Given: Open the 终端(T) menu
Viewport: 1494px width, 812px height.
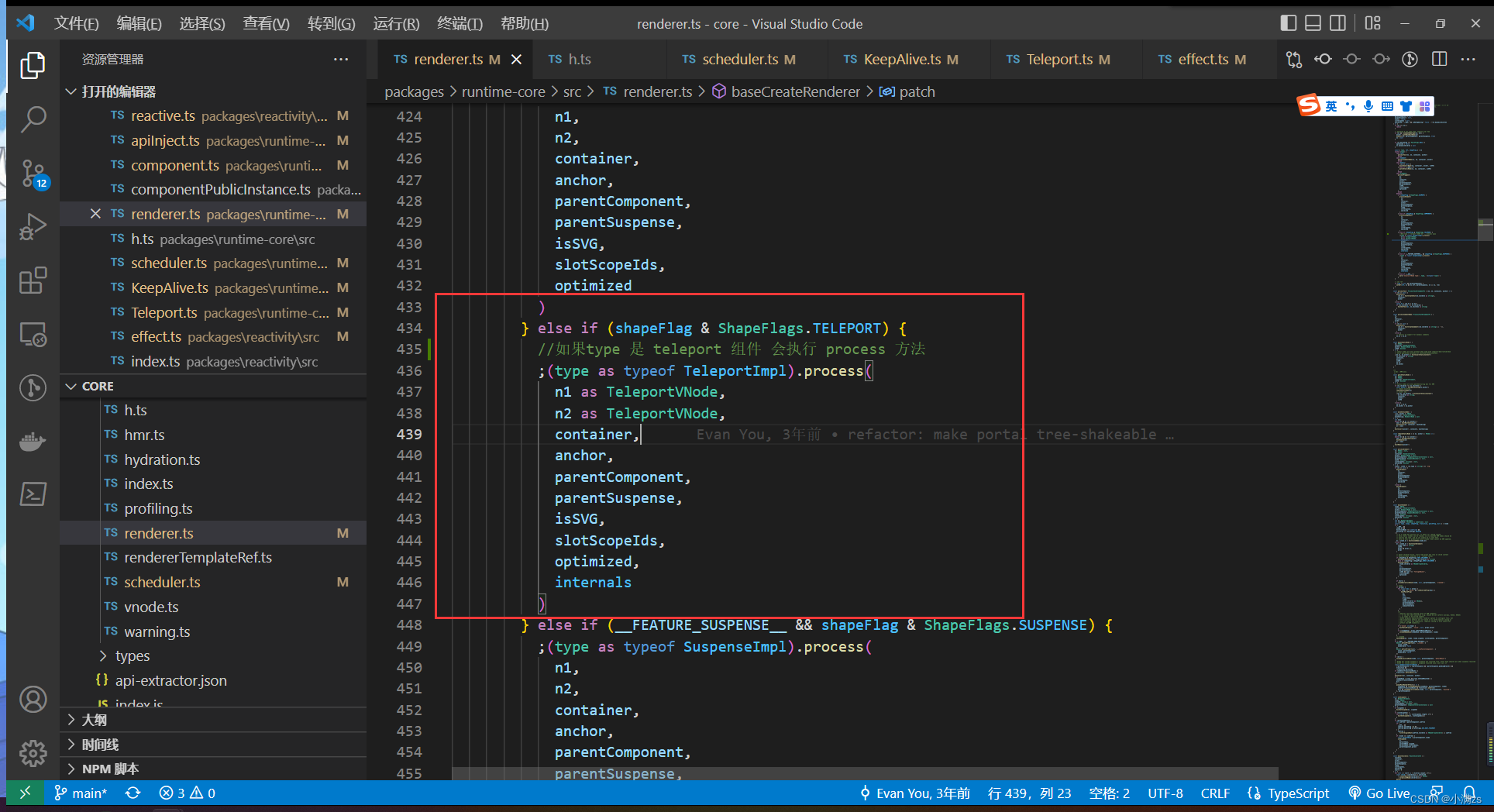Looking at the screenshot, I should point(459,23).
